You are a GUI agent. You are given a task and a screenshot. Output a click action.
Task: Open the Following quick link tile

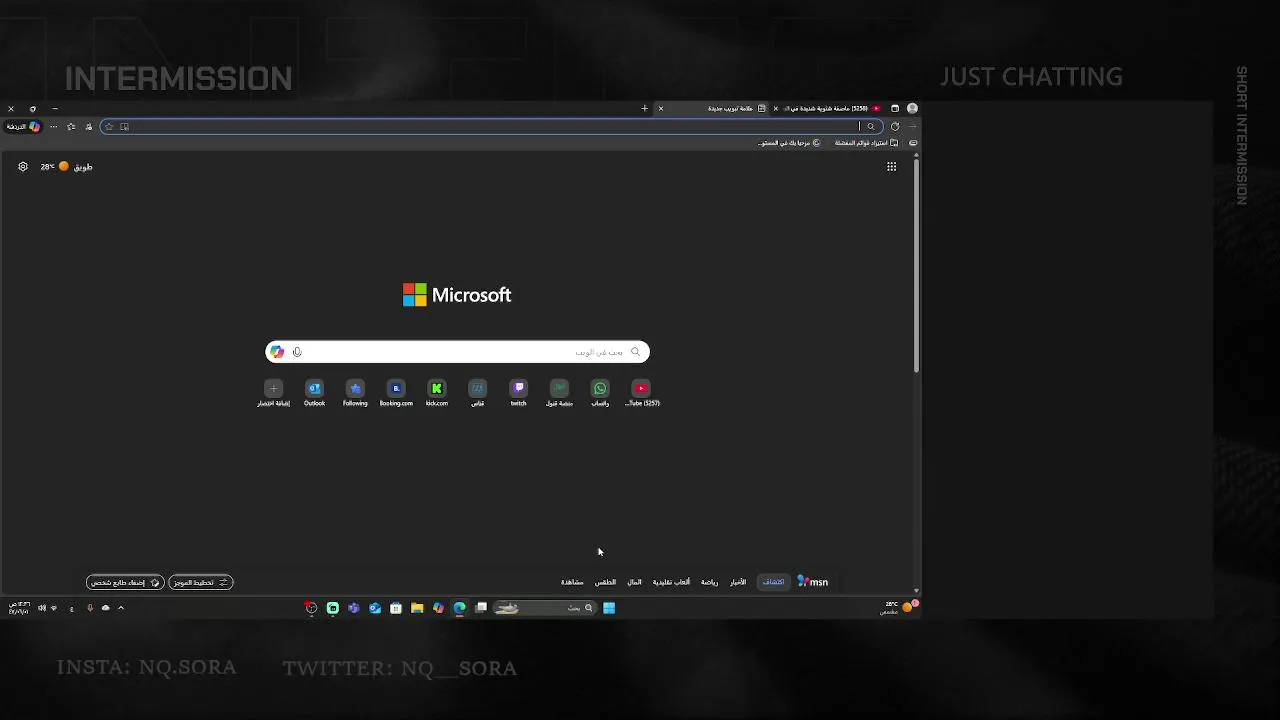[x=355, y=392]
